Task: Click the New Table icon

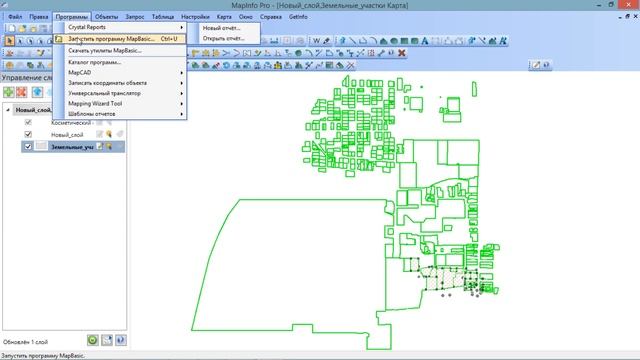Action: point(12,29)
